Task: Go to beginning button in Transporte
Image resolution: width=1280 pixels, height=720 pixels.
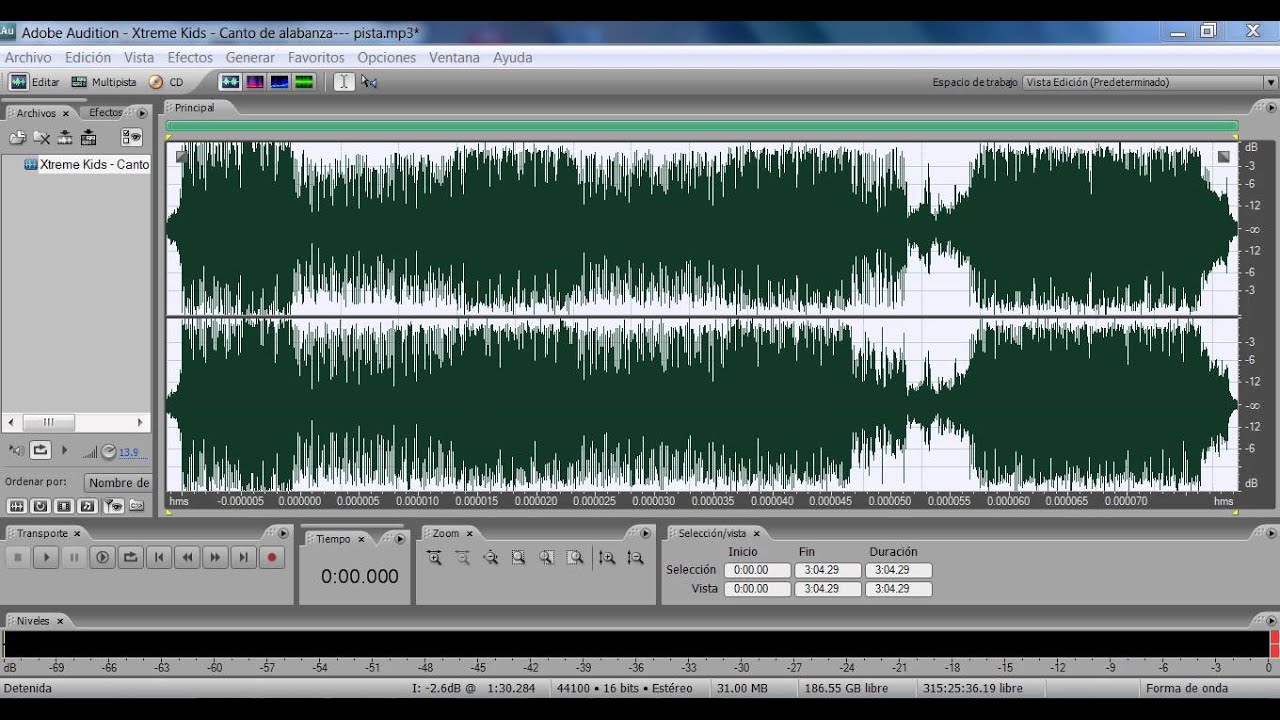Action: 158,558
